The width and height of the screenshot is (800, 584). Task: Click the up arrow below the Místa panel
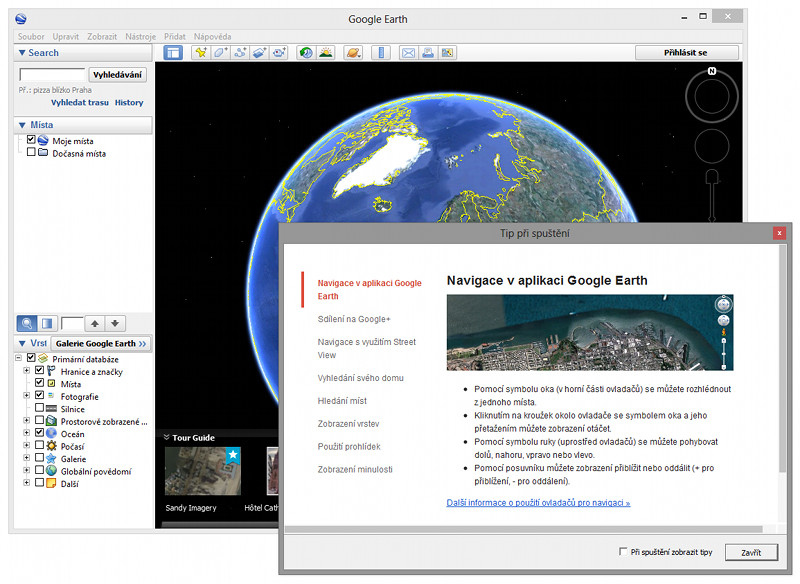coord(95,323)
